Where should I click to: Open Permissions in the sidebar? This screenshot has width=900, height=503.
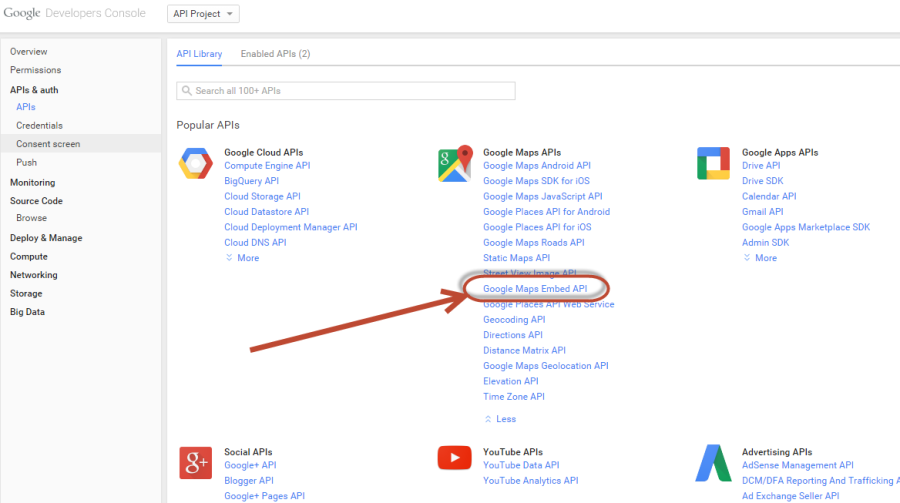pos(36,70)
